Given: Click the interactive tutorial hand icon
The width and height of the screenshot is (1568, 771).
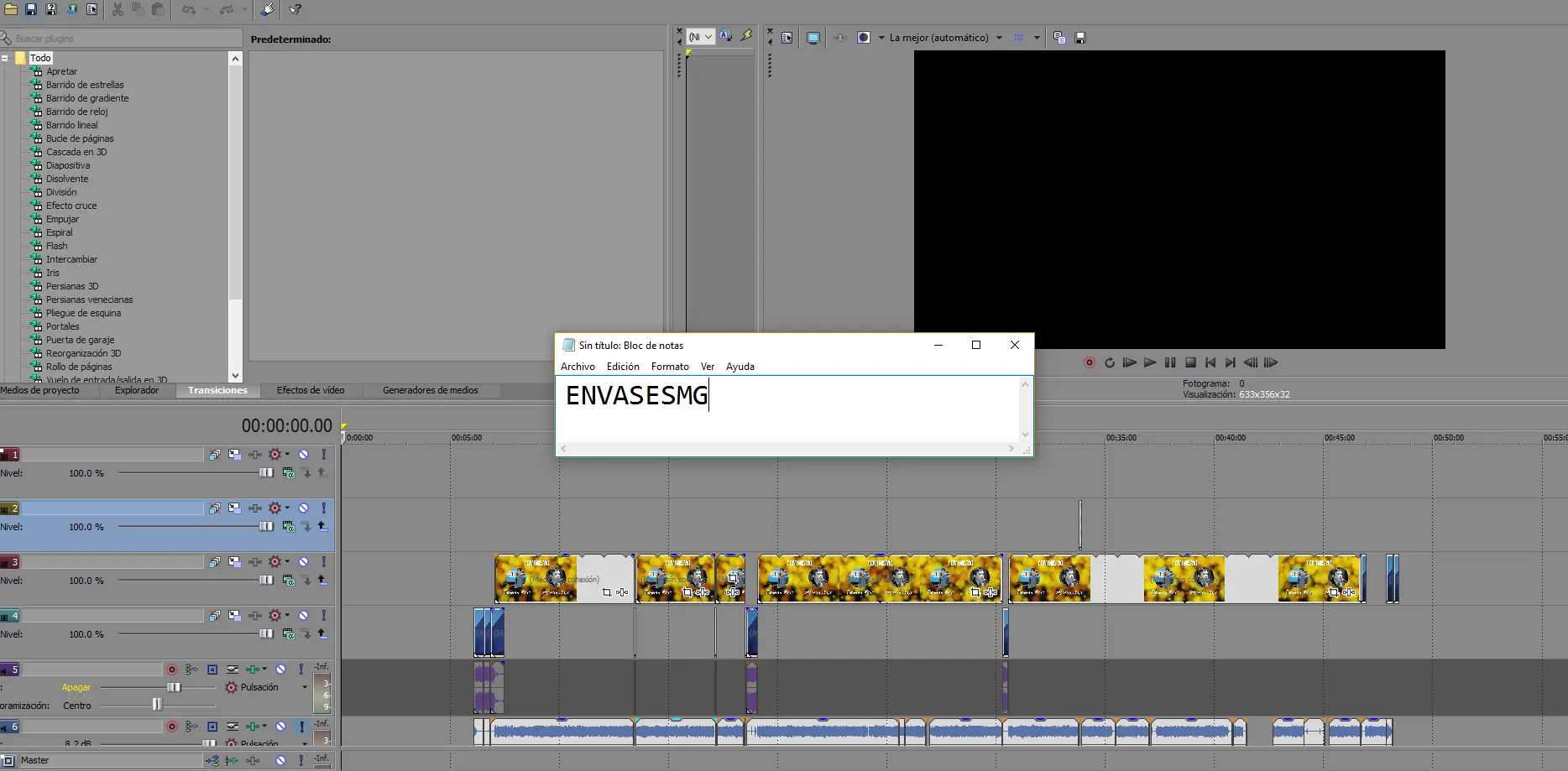Looking at the screenshot, I should click(x=267, y=9).
